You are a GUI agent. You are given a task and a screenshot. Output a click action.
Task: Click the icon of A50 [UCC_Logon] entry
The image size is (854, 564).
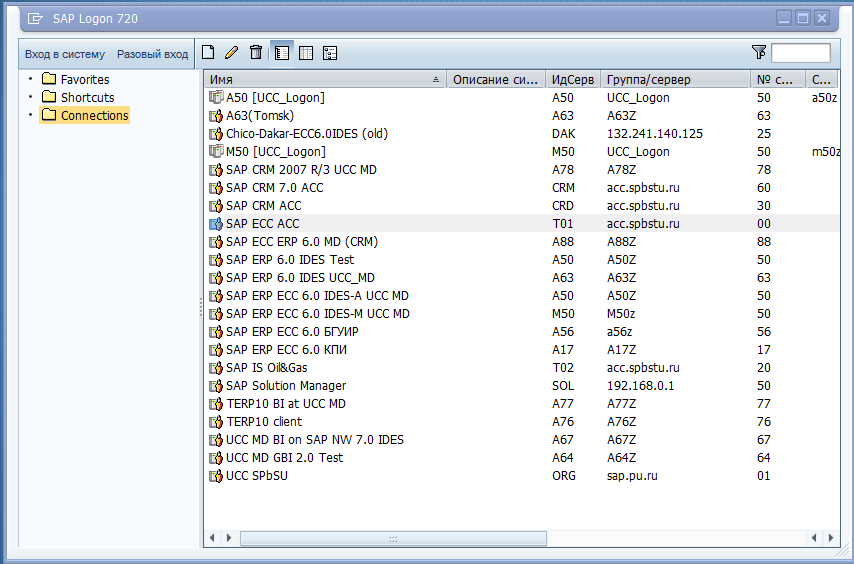click(x=216, y=97)
